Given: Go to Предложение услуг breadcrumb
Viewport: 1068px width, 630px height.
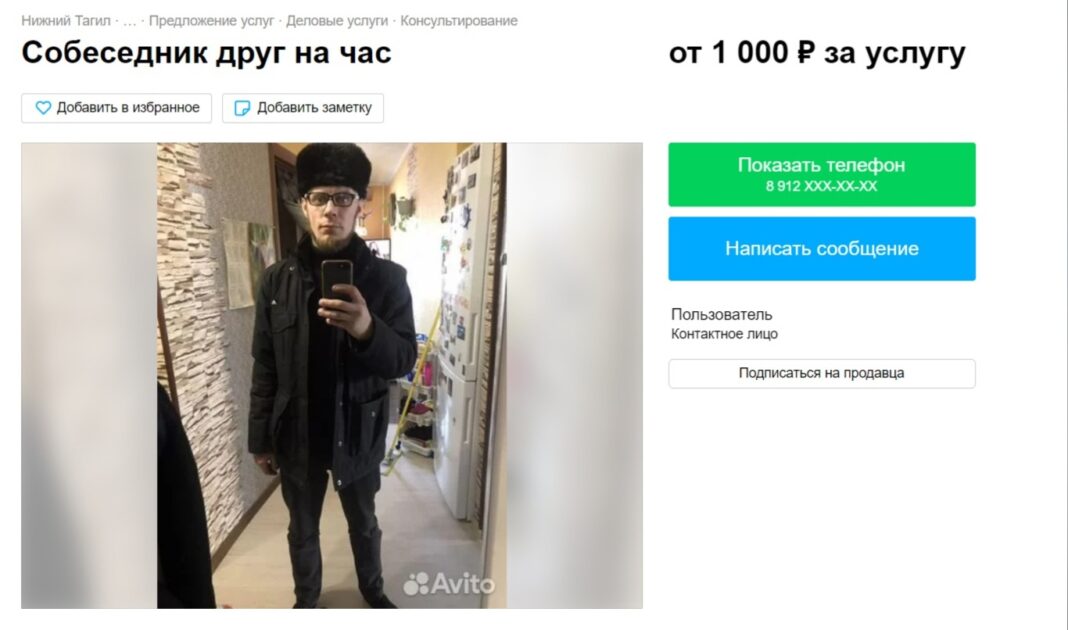Looking at the screenshot, I should [211, 21].
